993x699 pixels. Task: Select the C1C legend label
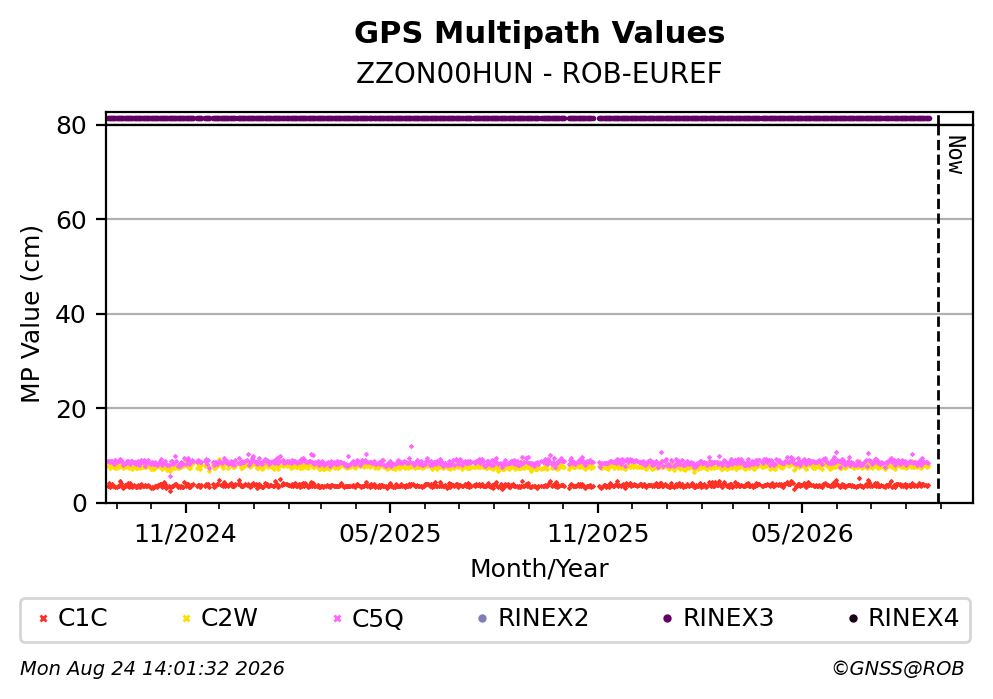click(82, 618)
